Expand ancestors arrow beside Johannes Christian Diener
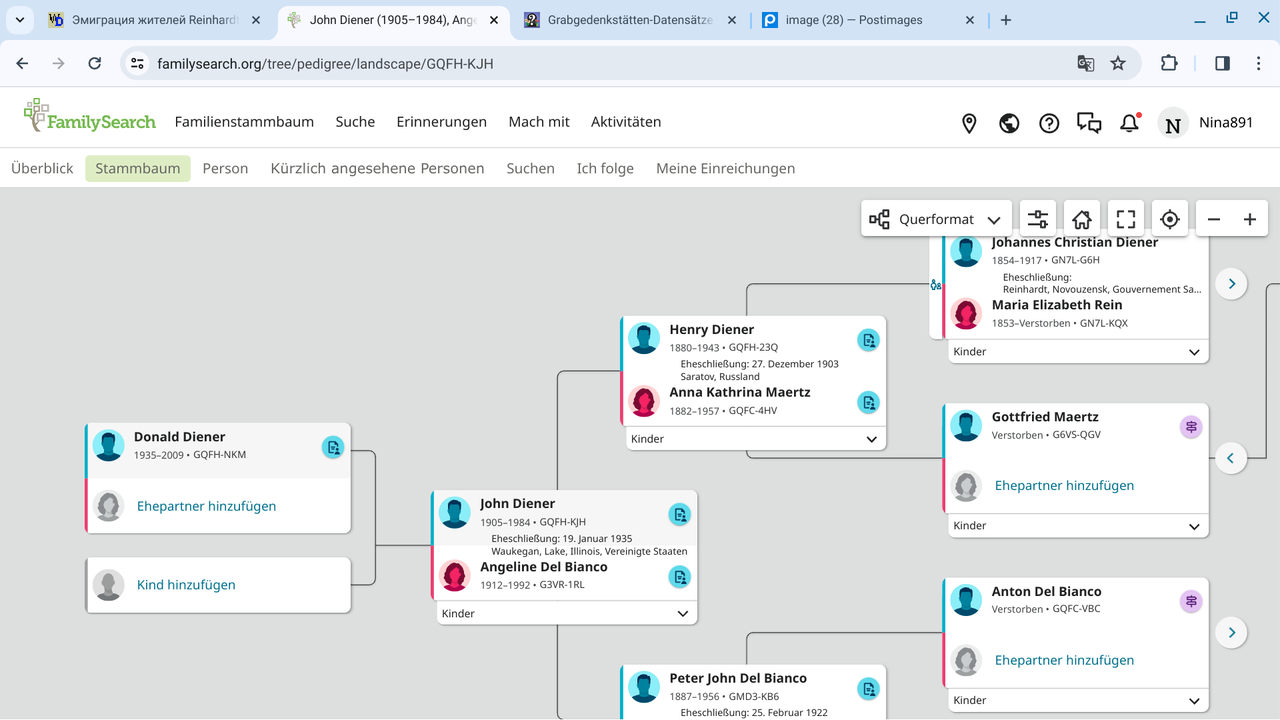The height and width of the screenshot is (720, 1280). coord(1232,284)
